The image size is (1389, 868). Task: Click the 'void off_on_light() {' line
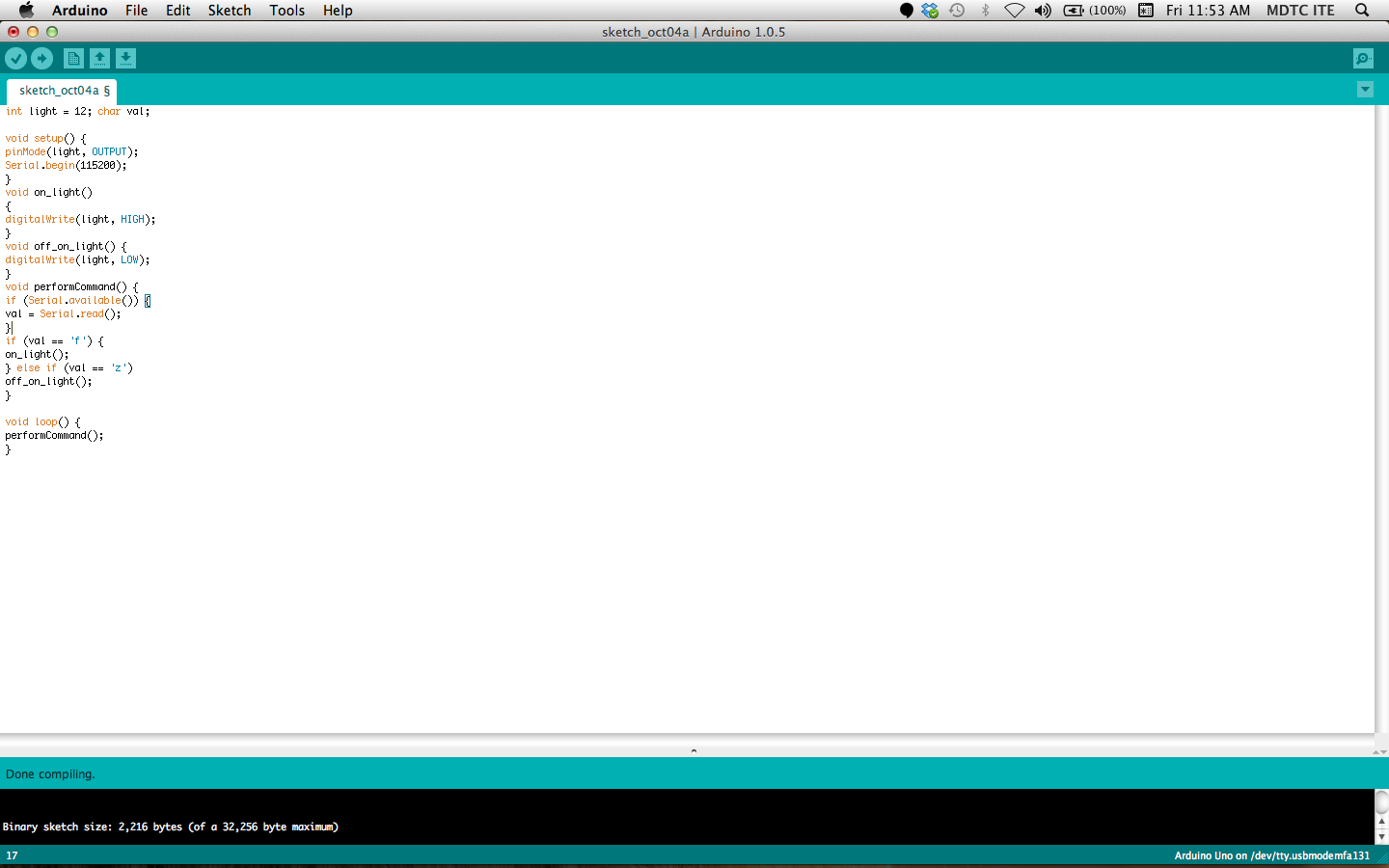point(66,247)
